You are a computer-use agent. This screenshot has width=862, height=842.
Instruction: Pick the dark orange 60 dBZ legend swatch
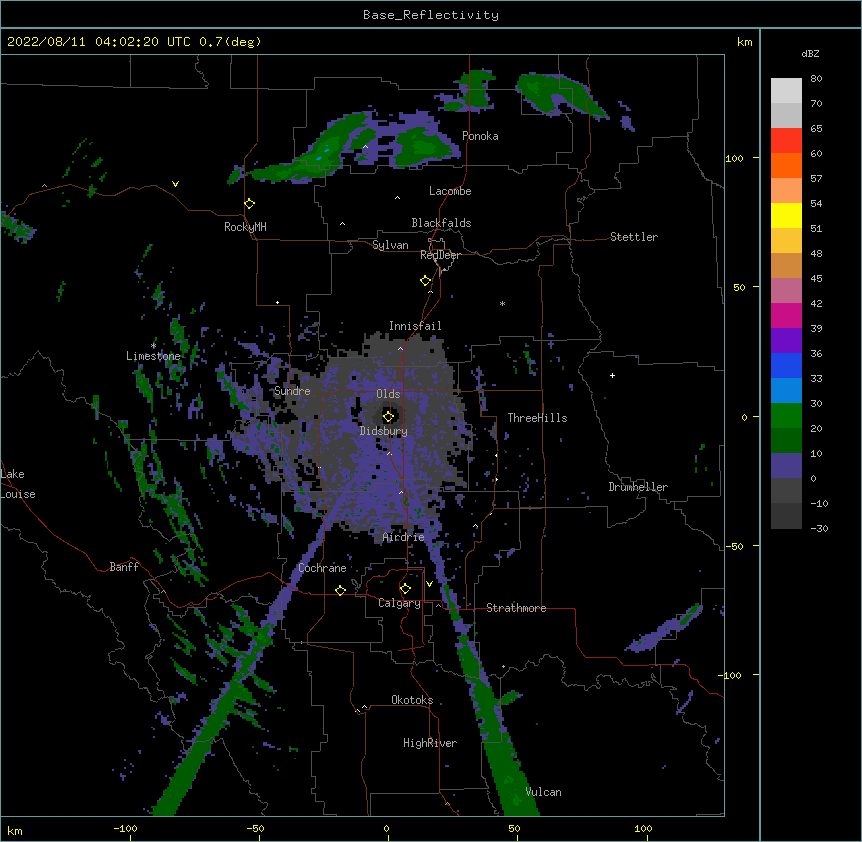click(x=786, y=165)
